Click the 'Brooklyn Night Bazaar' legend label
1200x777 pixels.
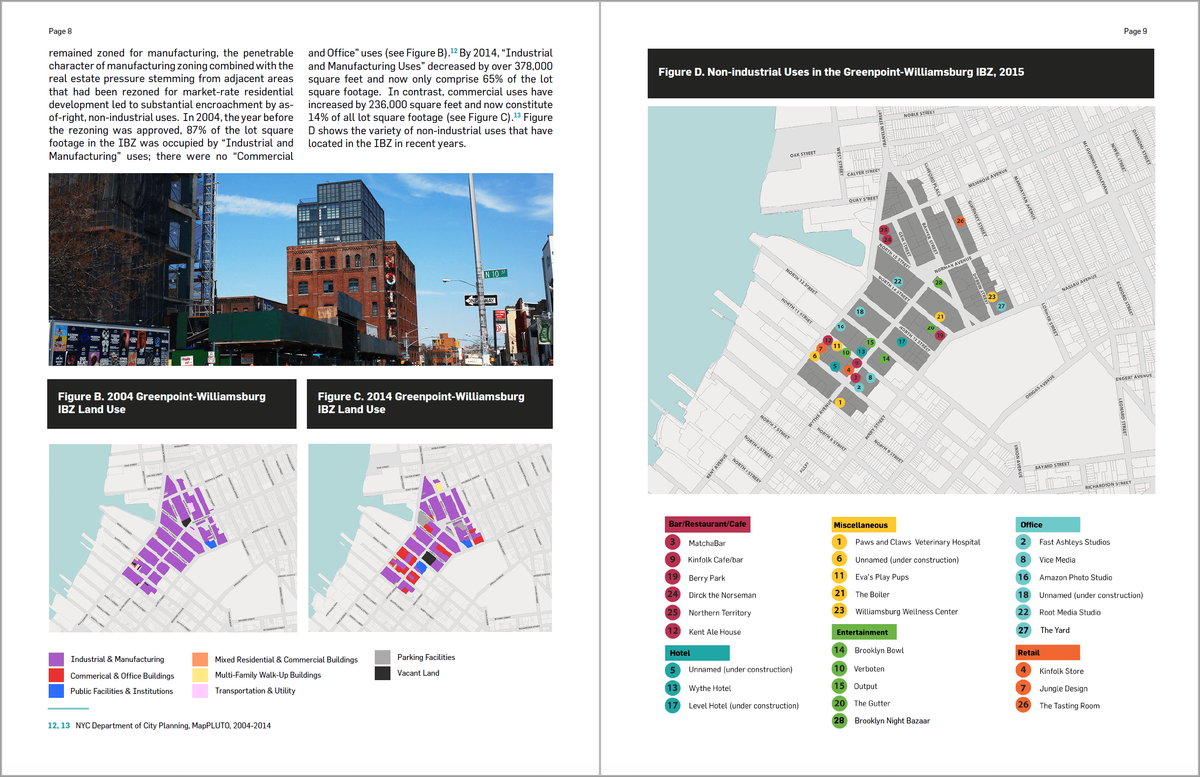click(892, 720)
